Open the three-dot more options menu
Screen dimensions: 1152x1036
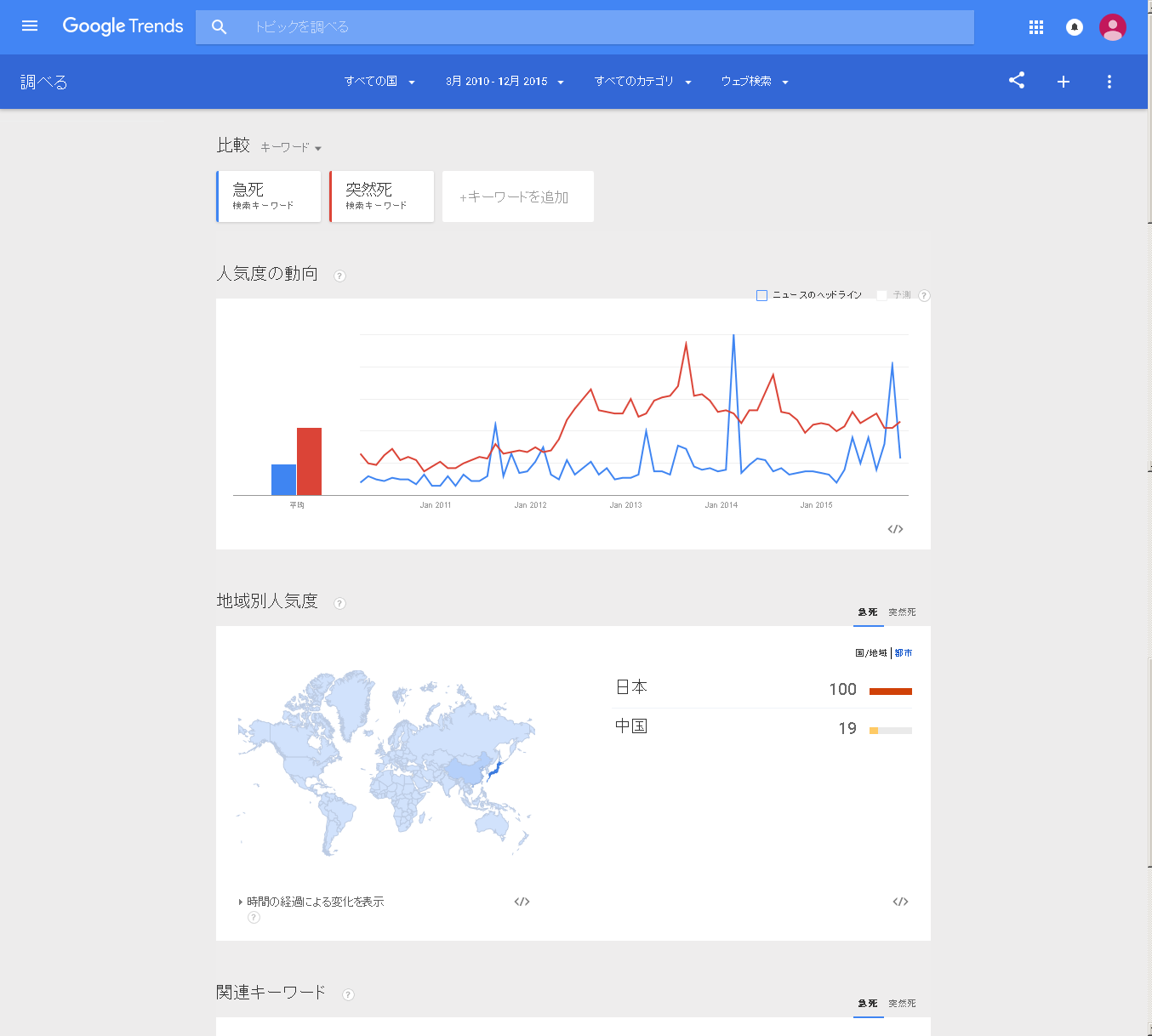coord(1109,82)
